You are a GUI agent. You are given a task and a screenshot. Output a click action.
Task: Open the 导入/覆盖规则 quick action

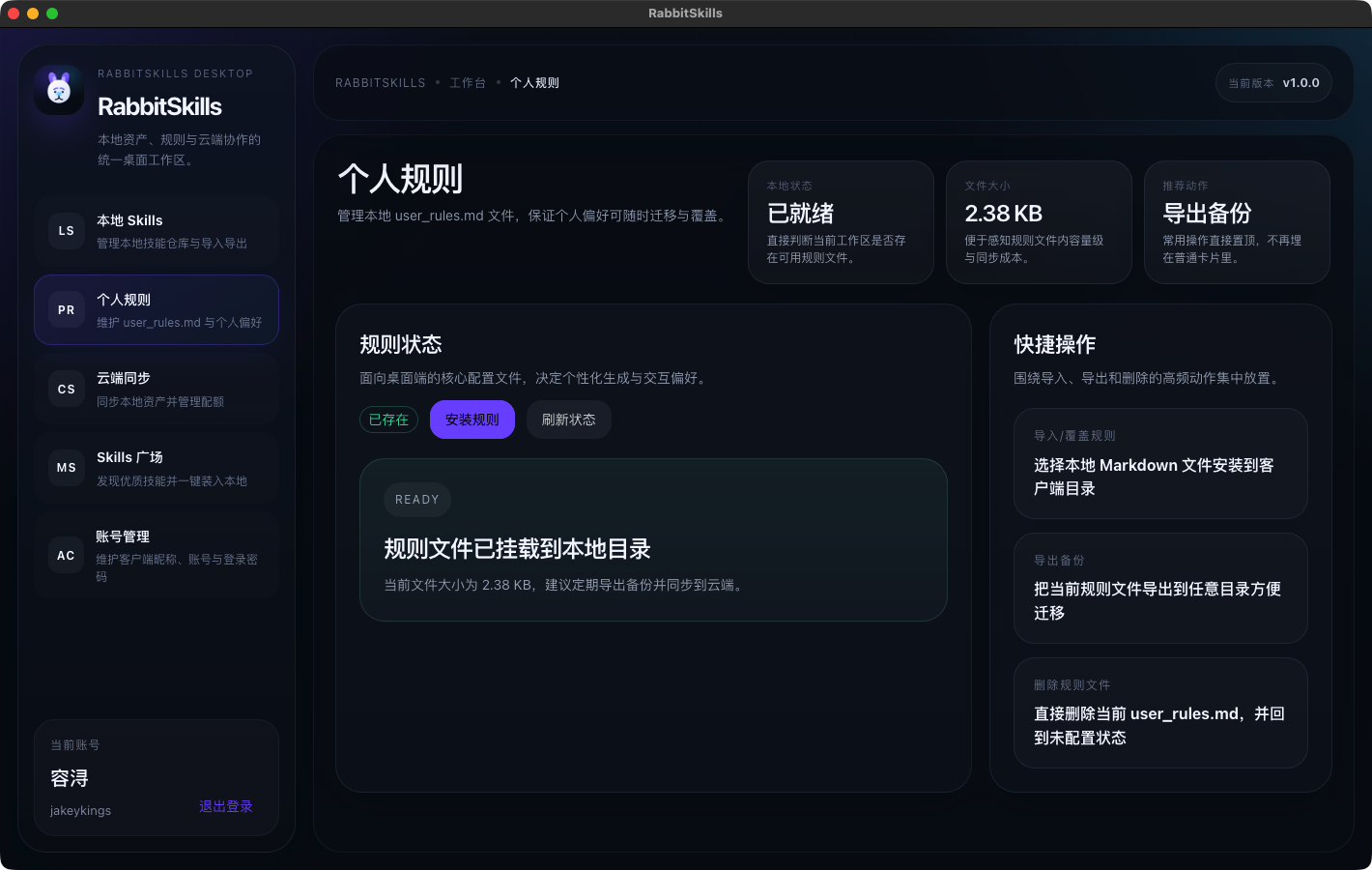(1159, 463)
